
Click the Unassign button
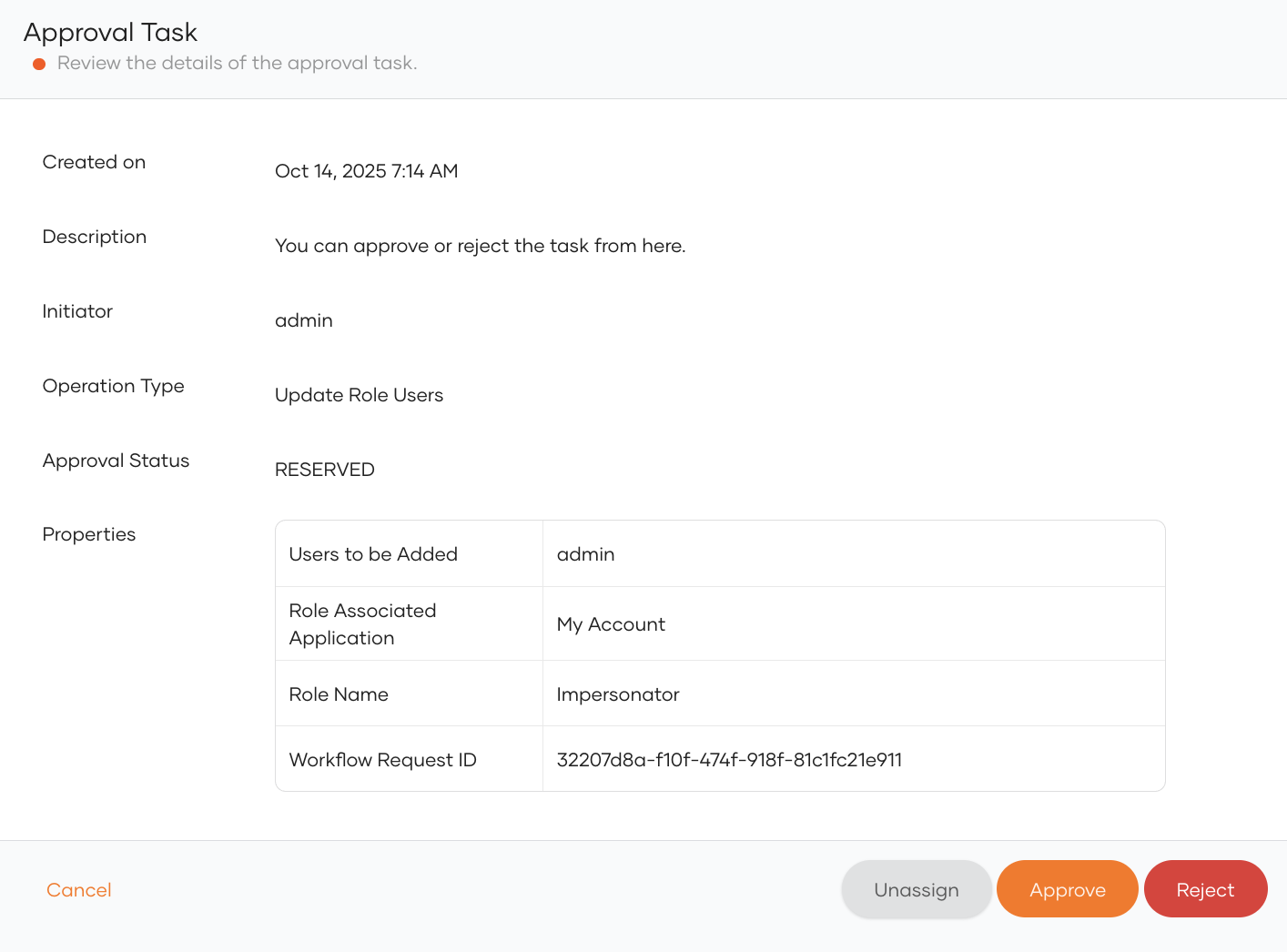click(916, 889)
